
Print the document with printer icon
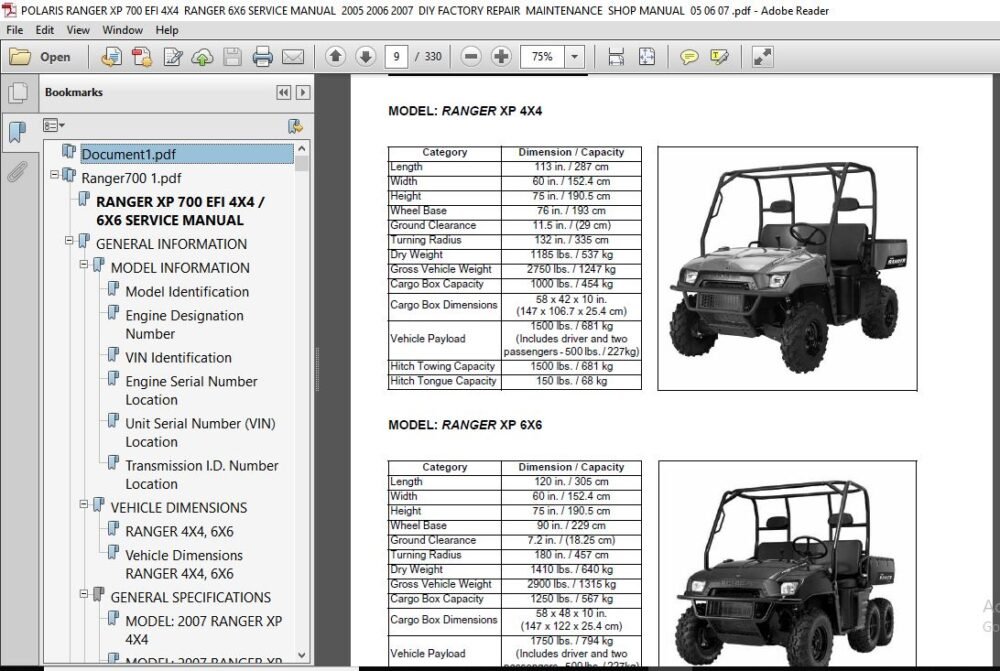point(262,57)
